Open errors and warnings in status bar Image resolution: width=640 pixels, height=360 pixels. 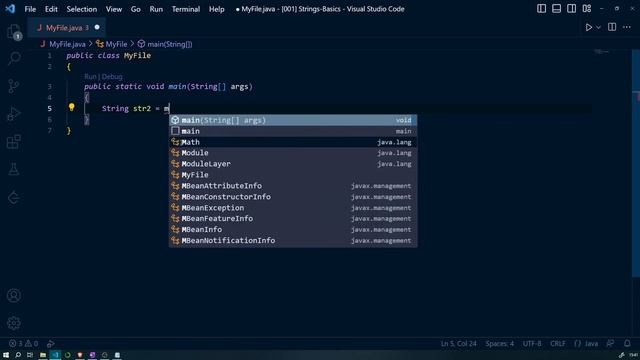click(23, 344)
